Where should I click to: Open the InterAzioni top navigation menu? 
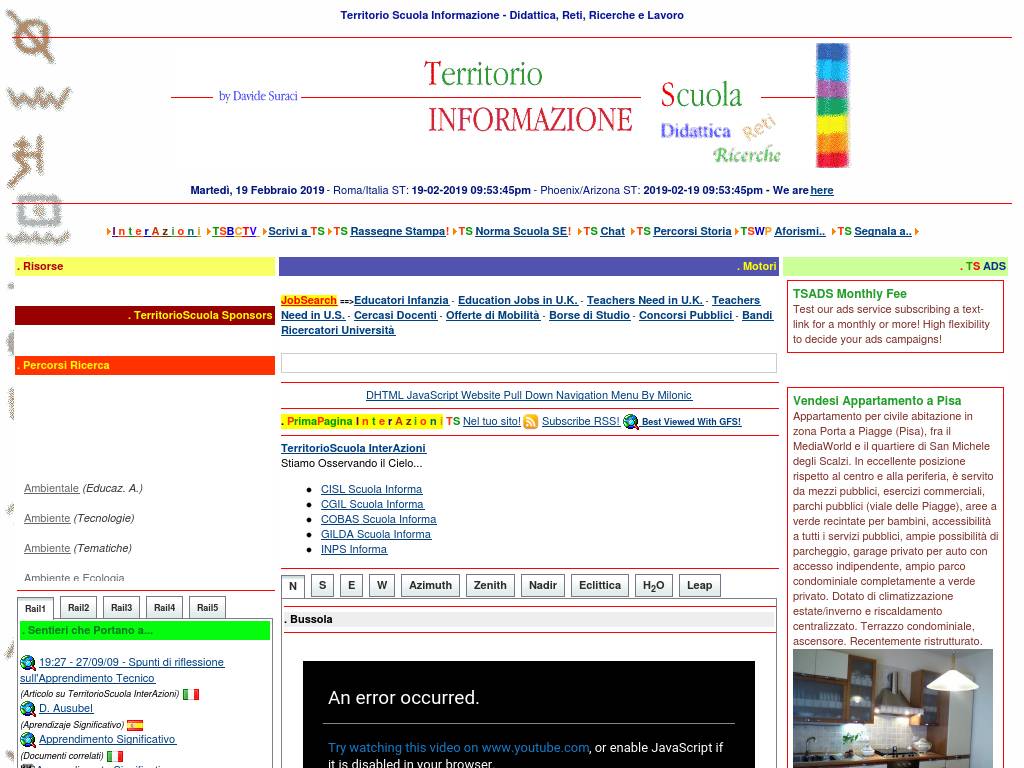pyautogui.click(x=156, y=232)
